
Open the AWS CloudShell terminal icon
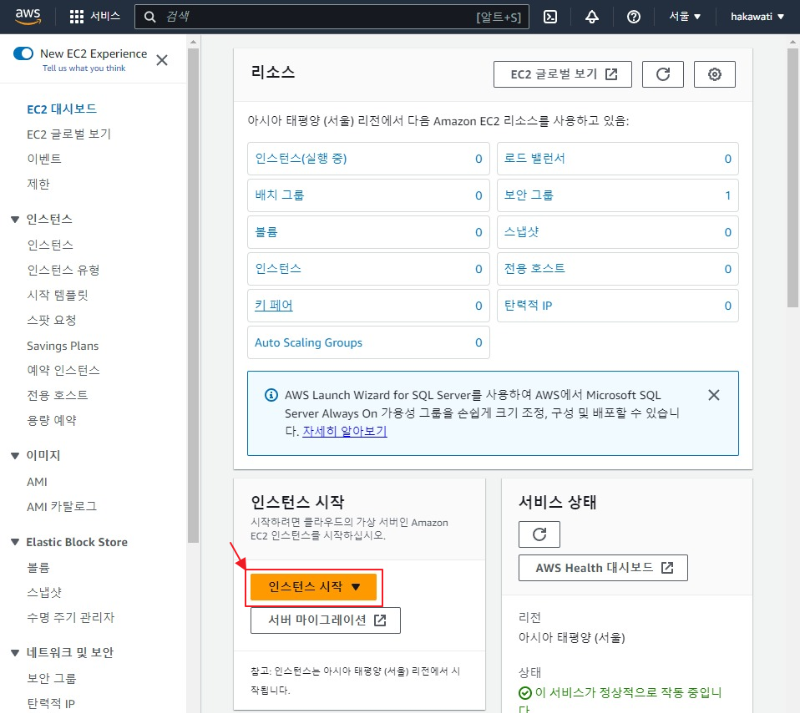pyautogui.click(x=550, y=15)
